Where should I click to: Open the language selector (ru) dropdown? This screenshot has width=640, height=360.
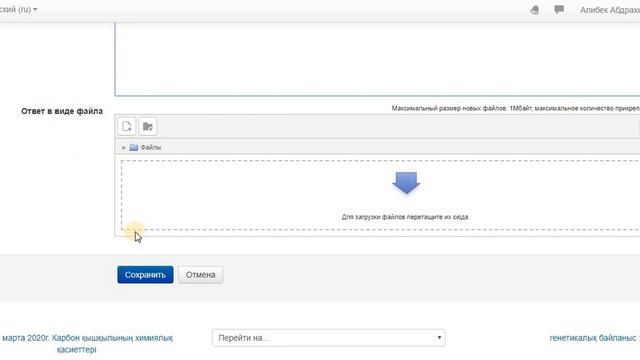pos(18,9)
